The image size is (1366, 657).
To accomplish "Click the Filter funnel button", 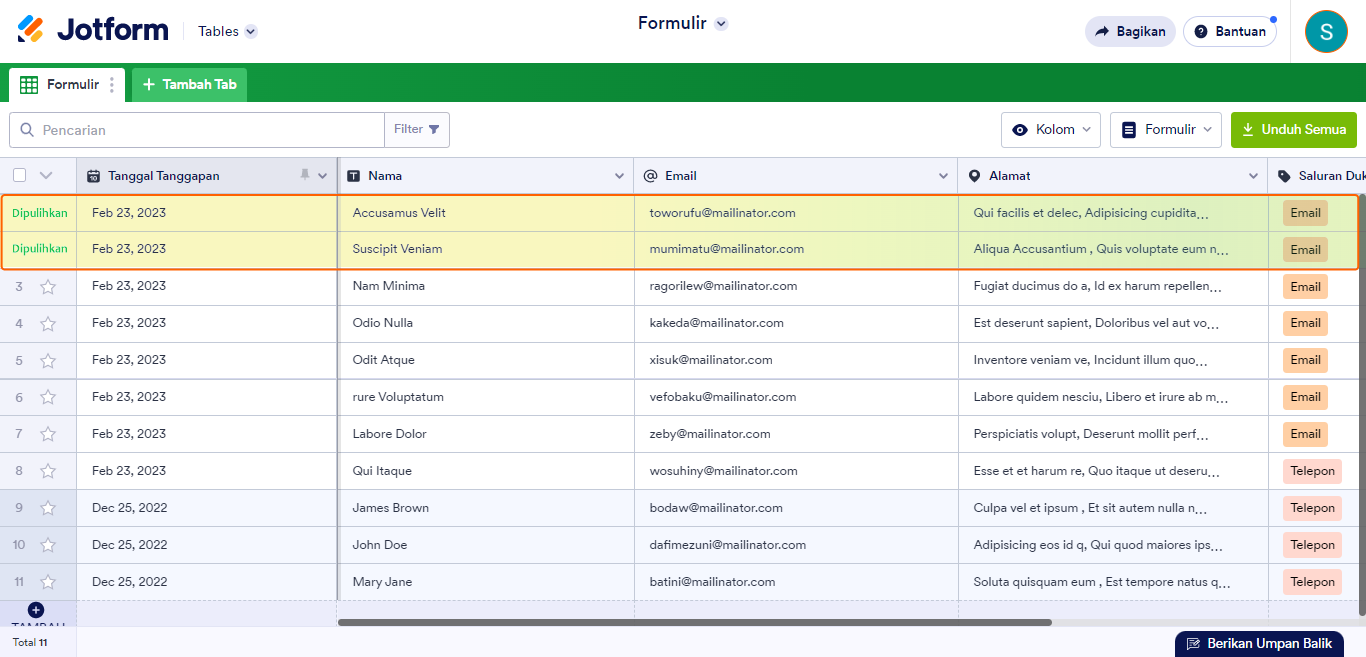I will pos(417,129).
